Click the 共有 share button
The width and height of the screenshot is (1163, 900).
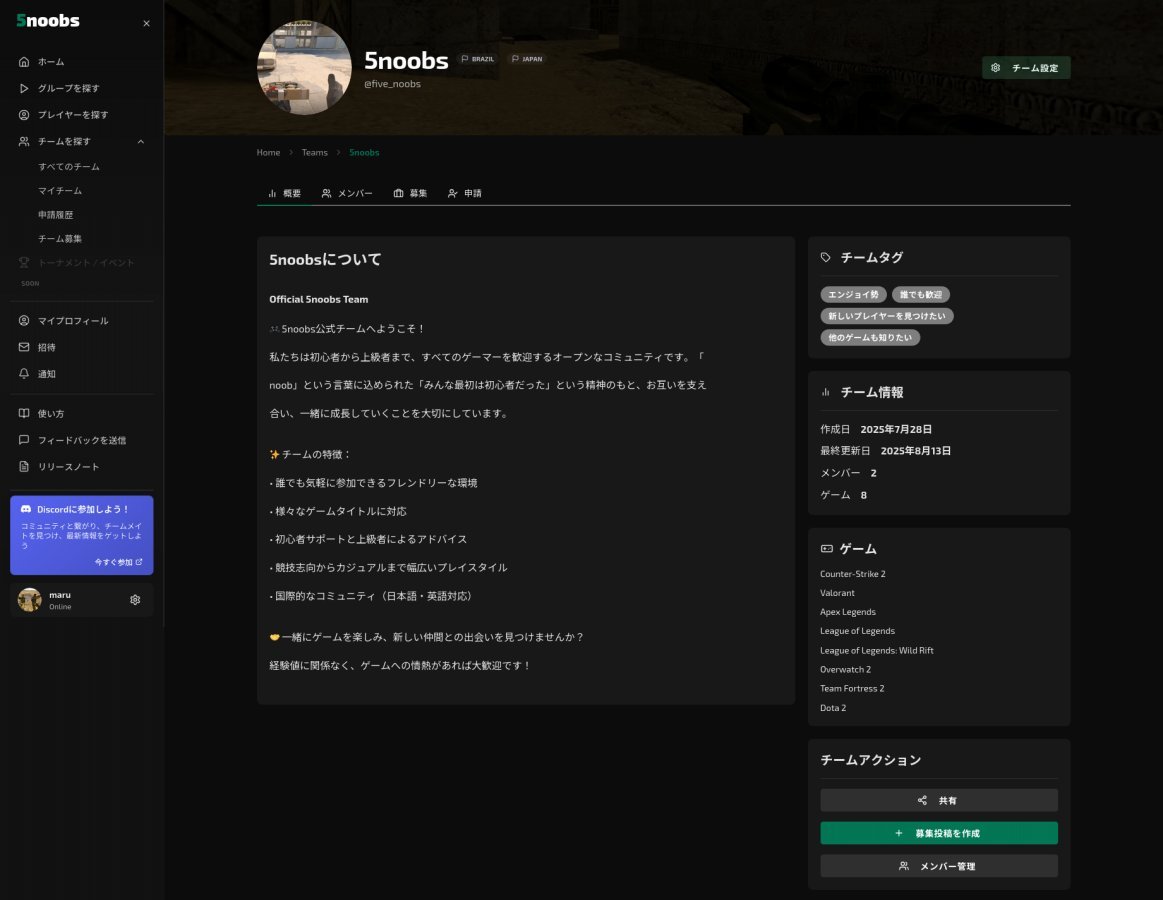point(939,801)
